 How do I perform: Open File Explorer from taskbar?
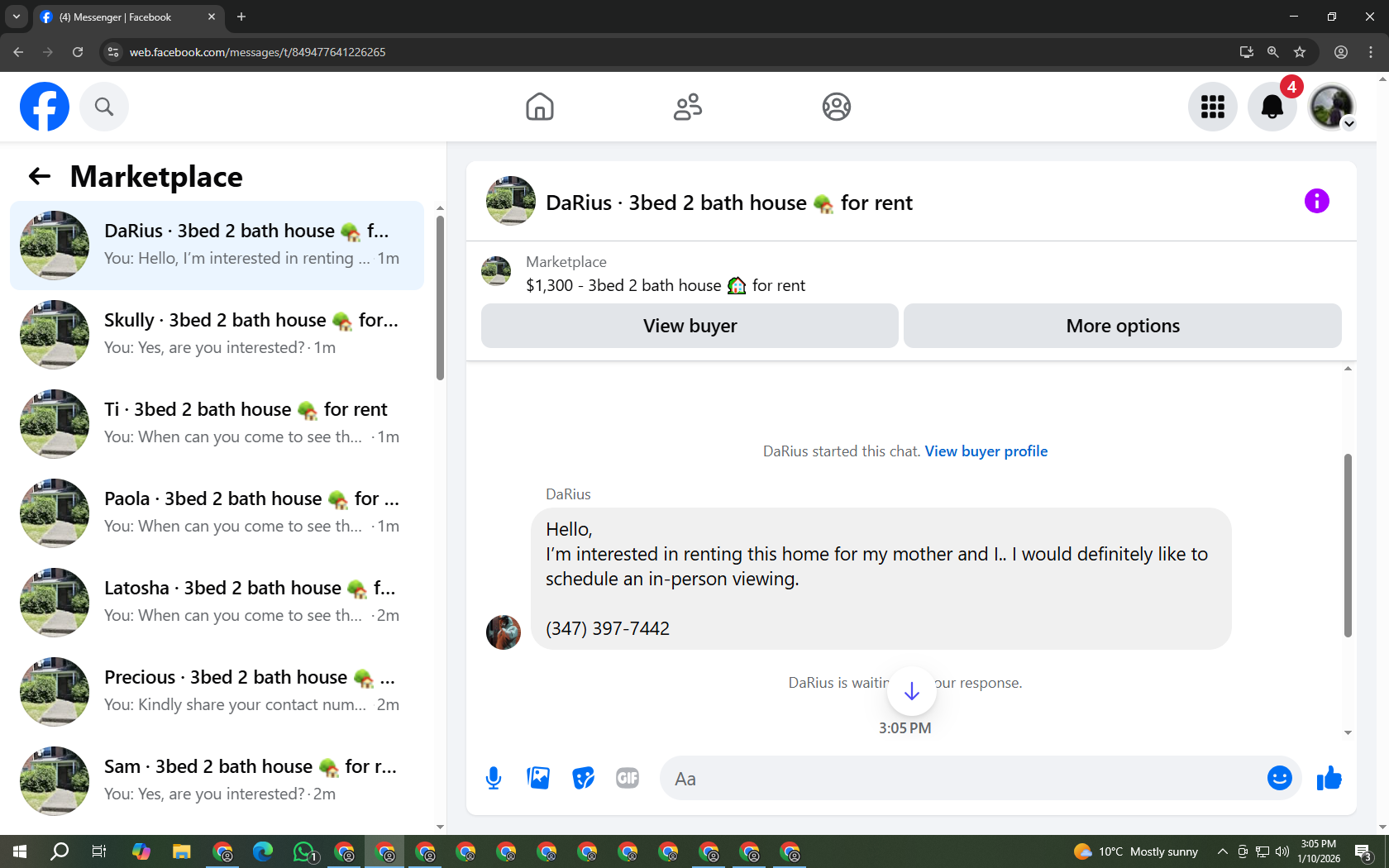(x=182, y=851)
